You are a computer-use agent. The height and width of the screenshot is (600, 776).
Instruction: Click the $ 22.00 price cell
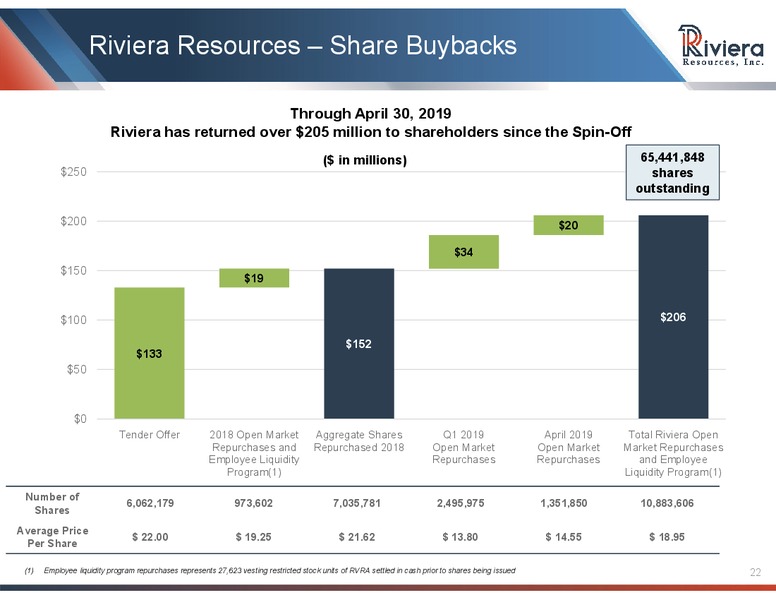[x=150, y=537]
